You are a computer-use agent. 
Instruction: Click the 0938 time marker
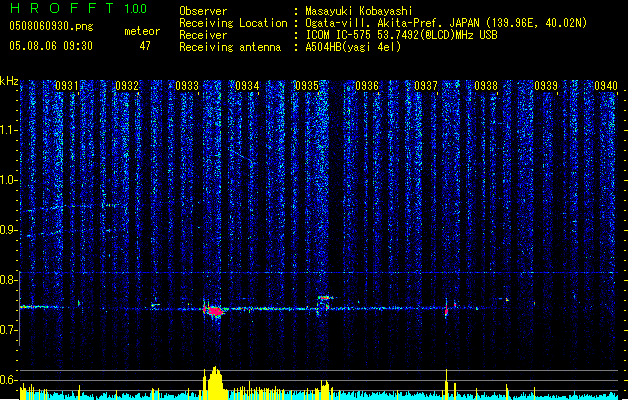point(486,86)
